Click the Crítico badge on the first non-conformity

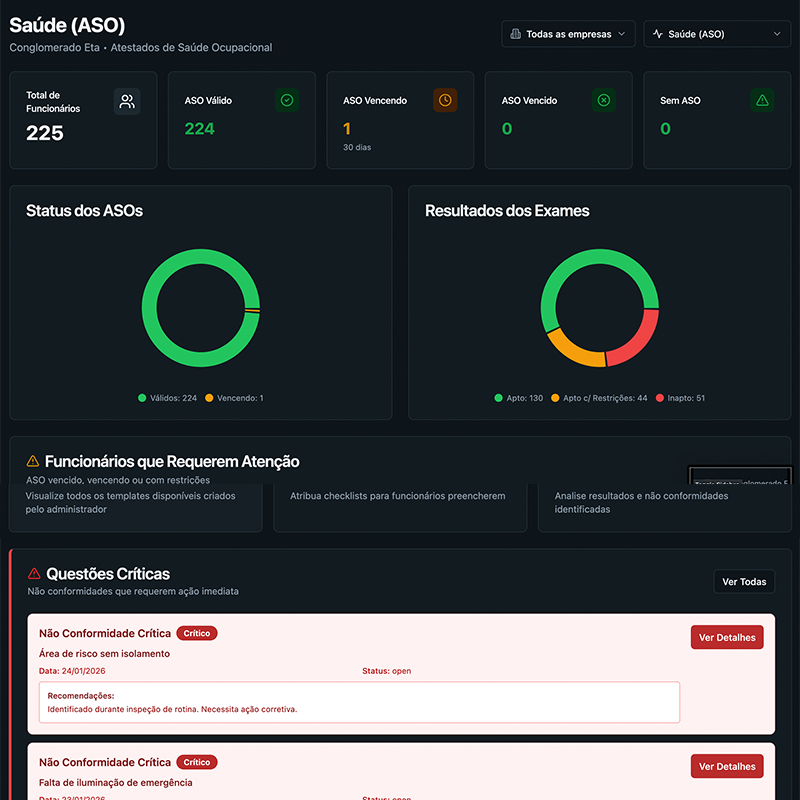click(x=197, y=633)
